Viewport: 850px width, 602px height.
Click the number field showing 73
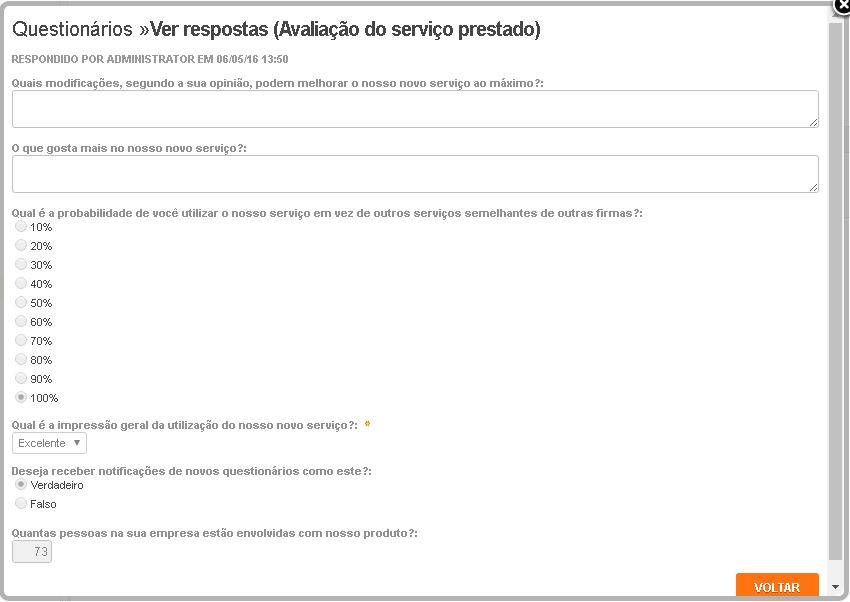click(x=32, y=552)
